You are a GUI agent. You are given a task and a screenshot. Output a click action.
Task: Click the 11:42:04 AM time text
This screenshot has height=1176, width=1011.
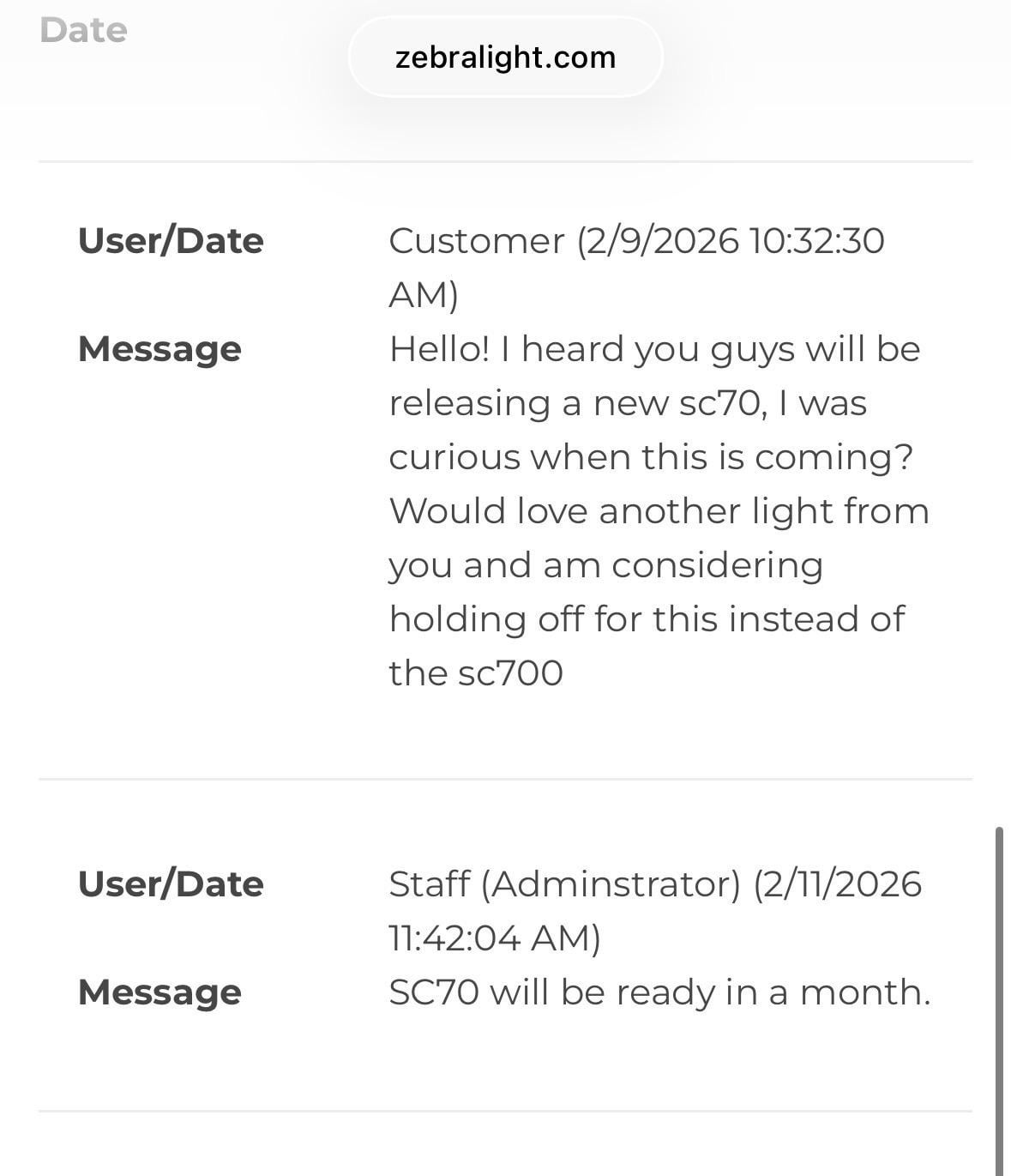pyautogui.click(x=494, y=938)
